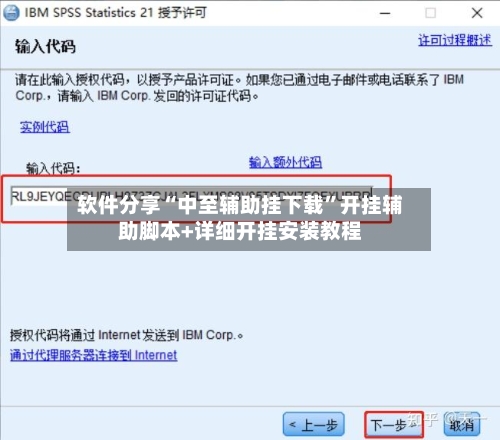Click the 输入代码 heading text
The width and height of the screenshot is (500, 440).
pos(45,46)
